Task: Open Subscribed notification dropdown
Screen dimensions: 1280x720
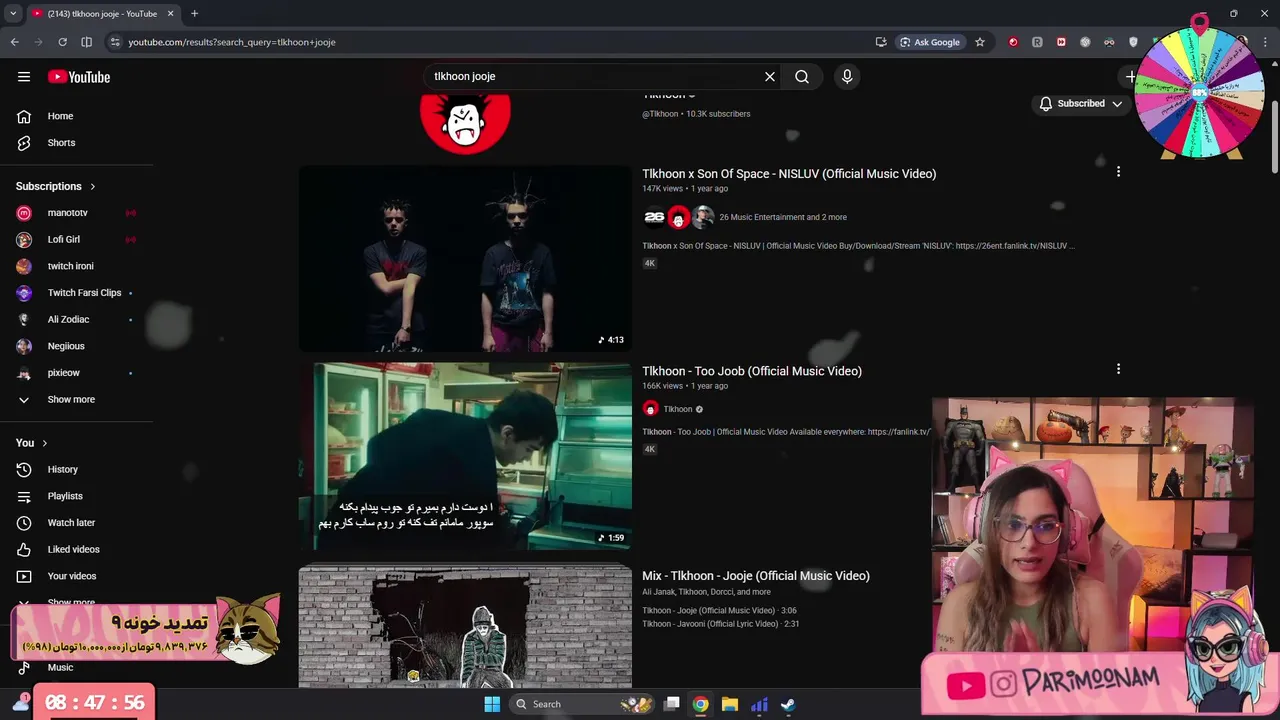Action: click(1081, 103)
